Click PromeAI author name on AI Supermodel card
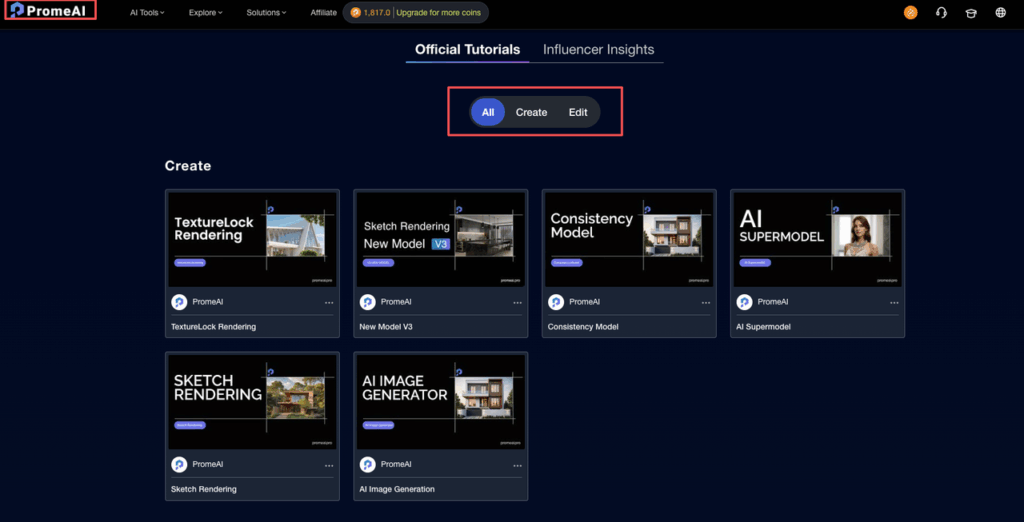 [x=773, y=302]
